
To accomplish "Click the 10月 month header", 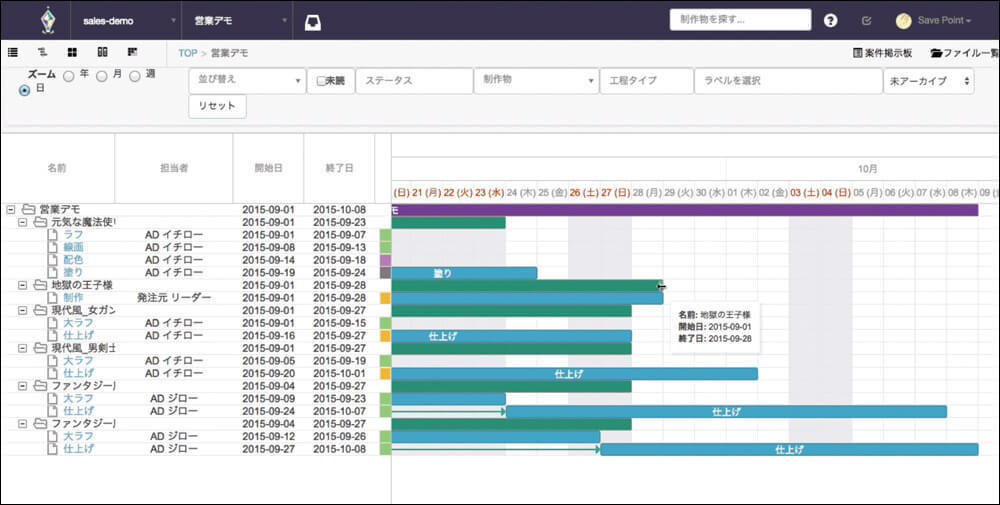I will click(x=867, y=169).
